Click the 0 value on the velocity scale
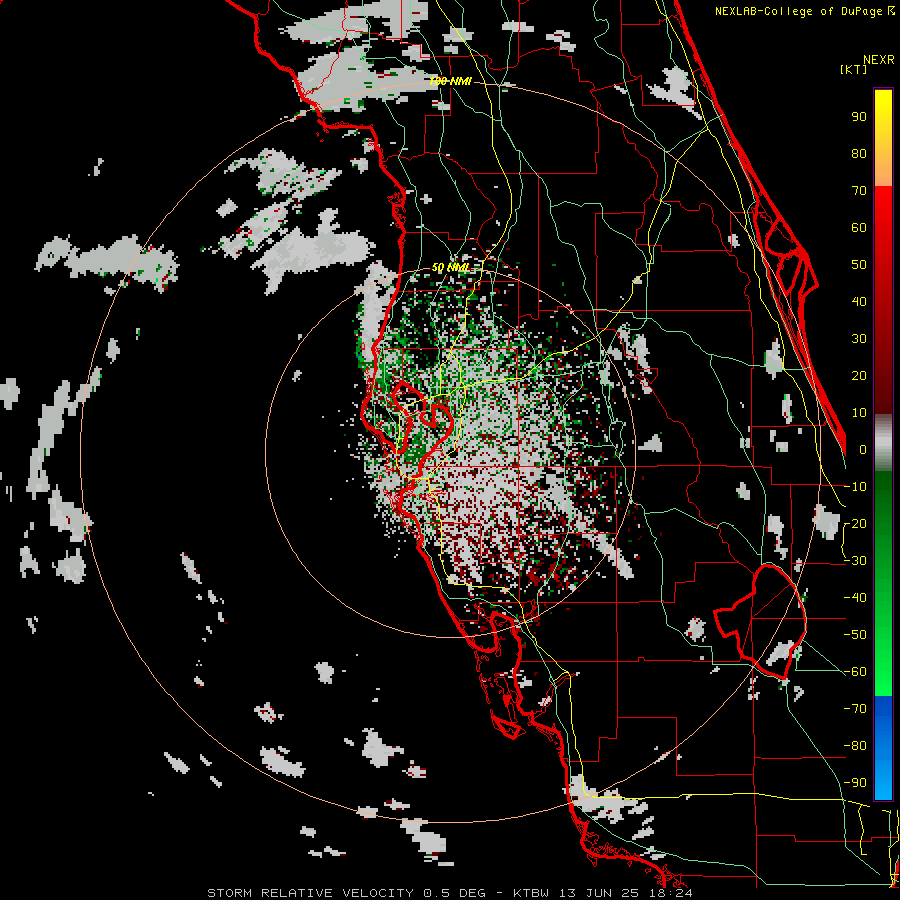Viewport: 900px width, 900px height. coord(862,450)
